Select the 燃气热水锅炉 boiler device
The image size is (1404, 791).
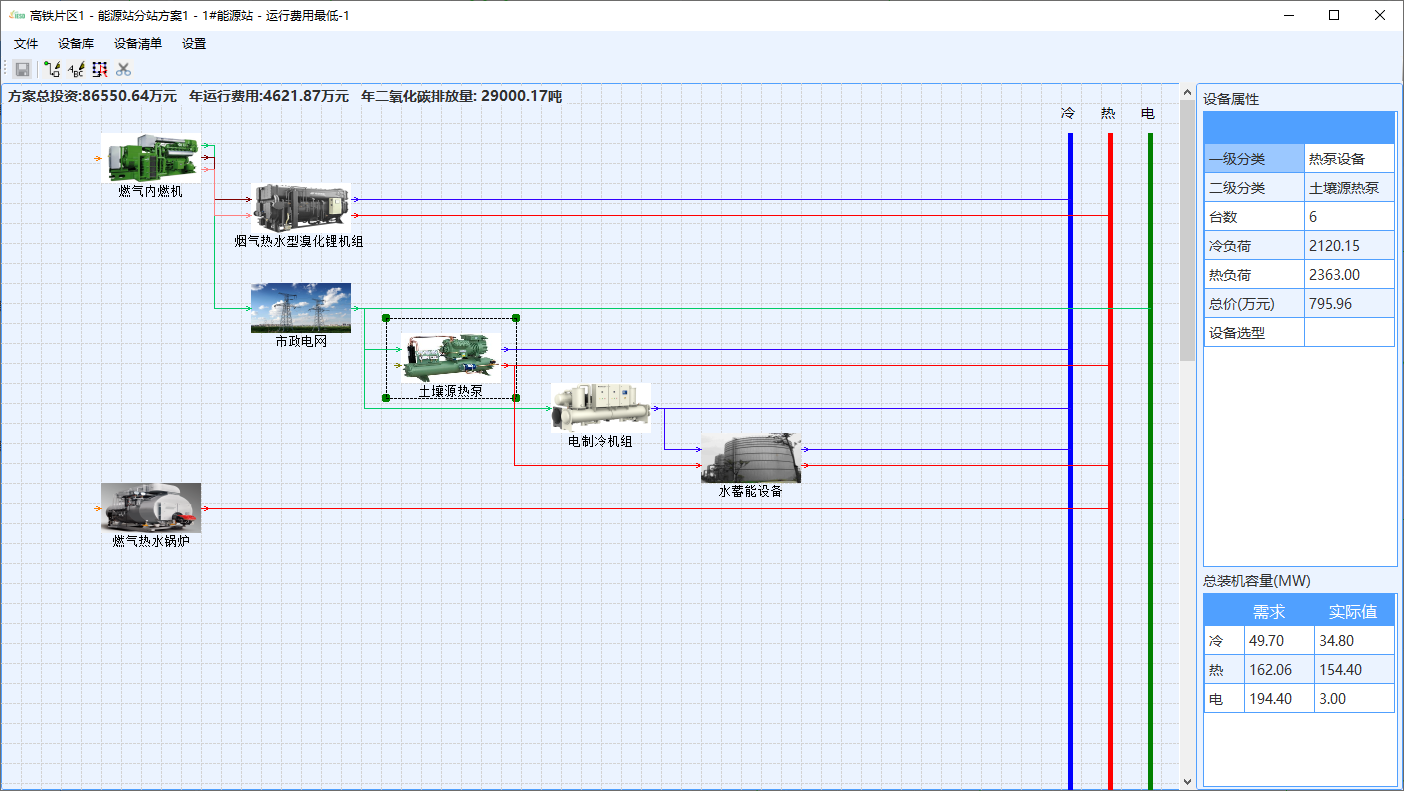[150, 508]
